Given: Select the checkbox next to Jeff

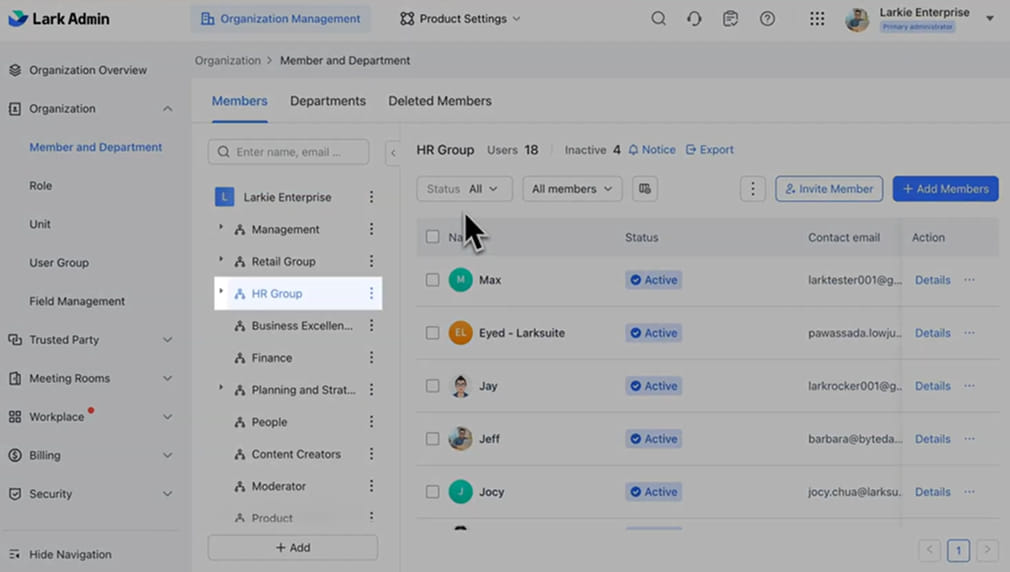Looking at the screenshot, I should tap(433, 439).
